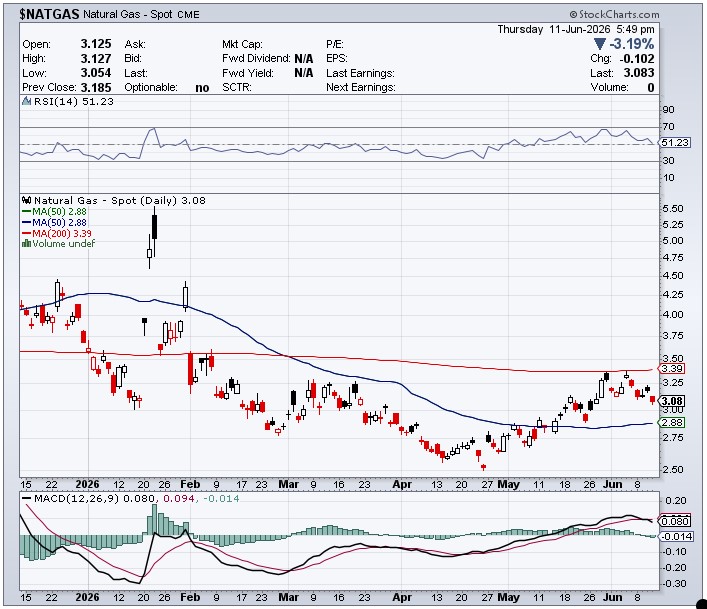Viewport: 707px width, 609px height.
Task: Click the red MA(200) 3.39 legend entry
Action: pos(57,233)
